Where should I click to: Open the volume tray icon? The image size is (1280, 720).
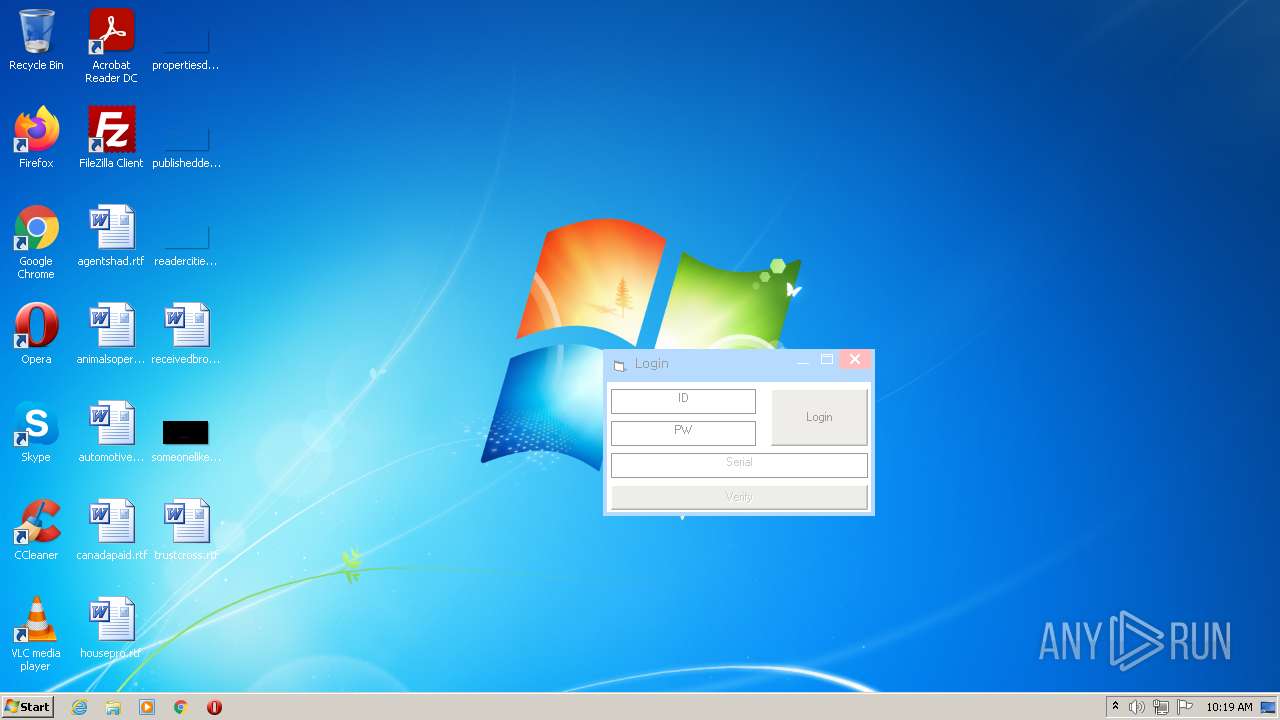pos(1137,707)
